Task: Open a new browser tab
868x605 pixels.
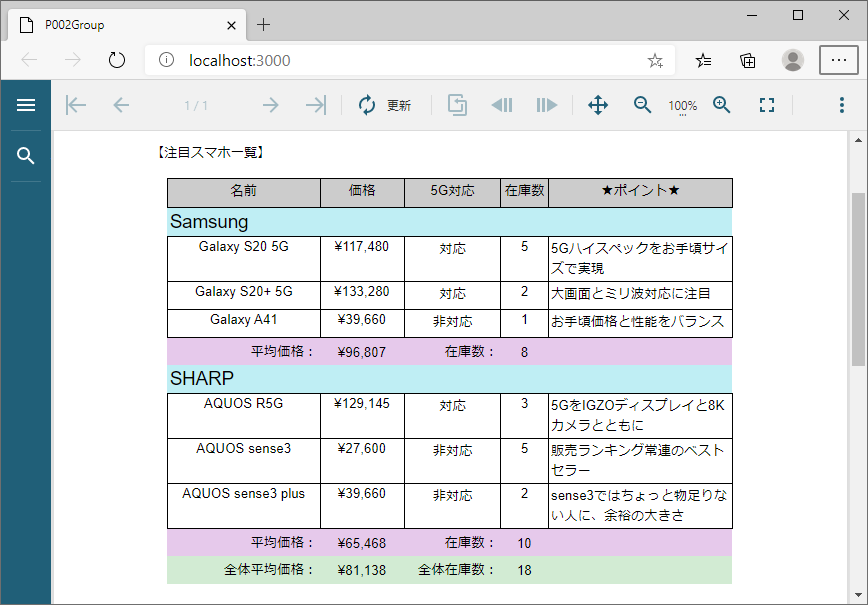Action: click(264, 24)
